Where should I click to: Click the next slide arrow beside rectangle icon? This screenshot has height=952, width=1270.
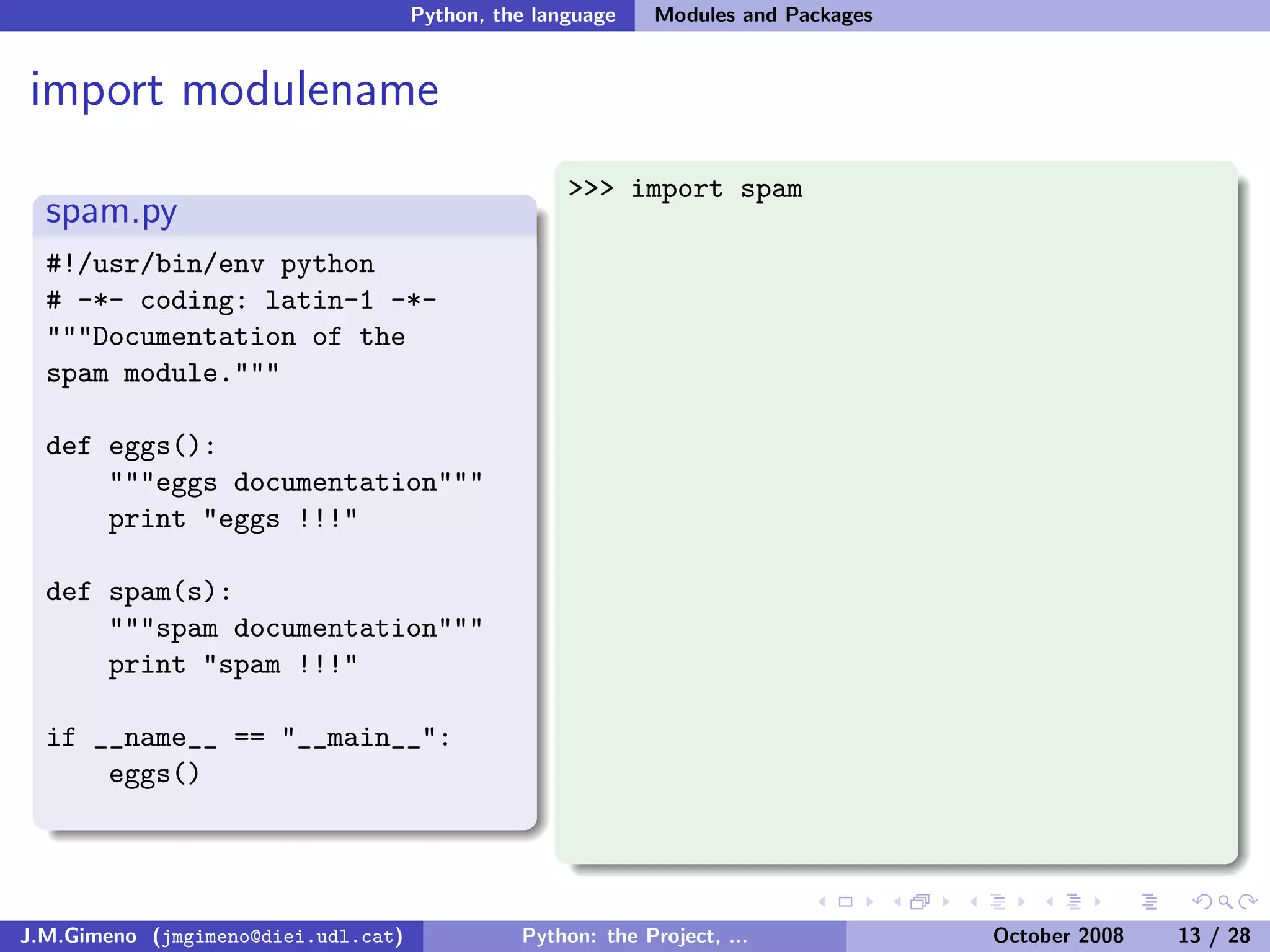pos(869,902)
